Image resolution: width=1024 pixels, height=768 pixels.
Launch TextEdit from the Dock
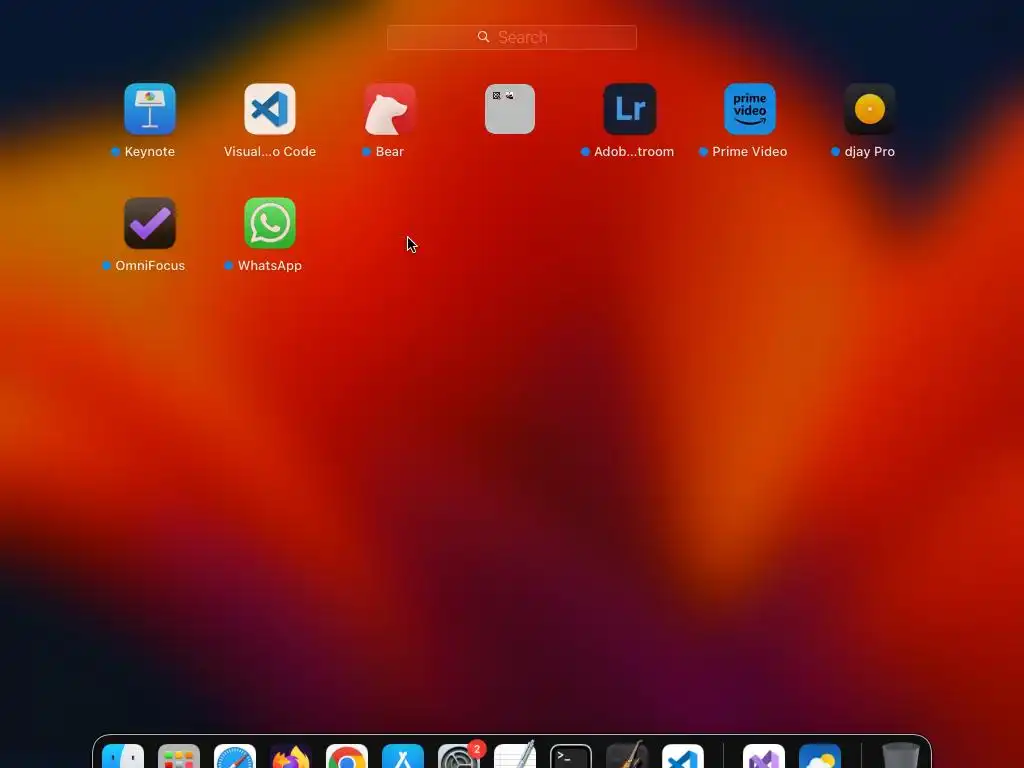515,756
